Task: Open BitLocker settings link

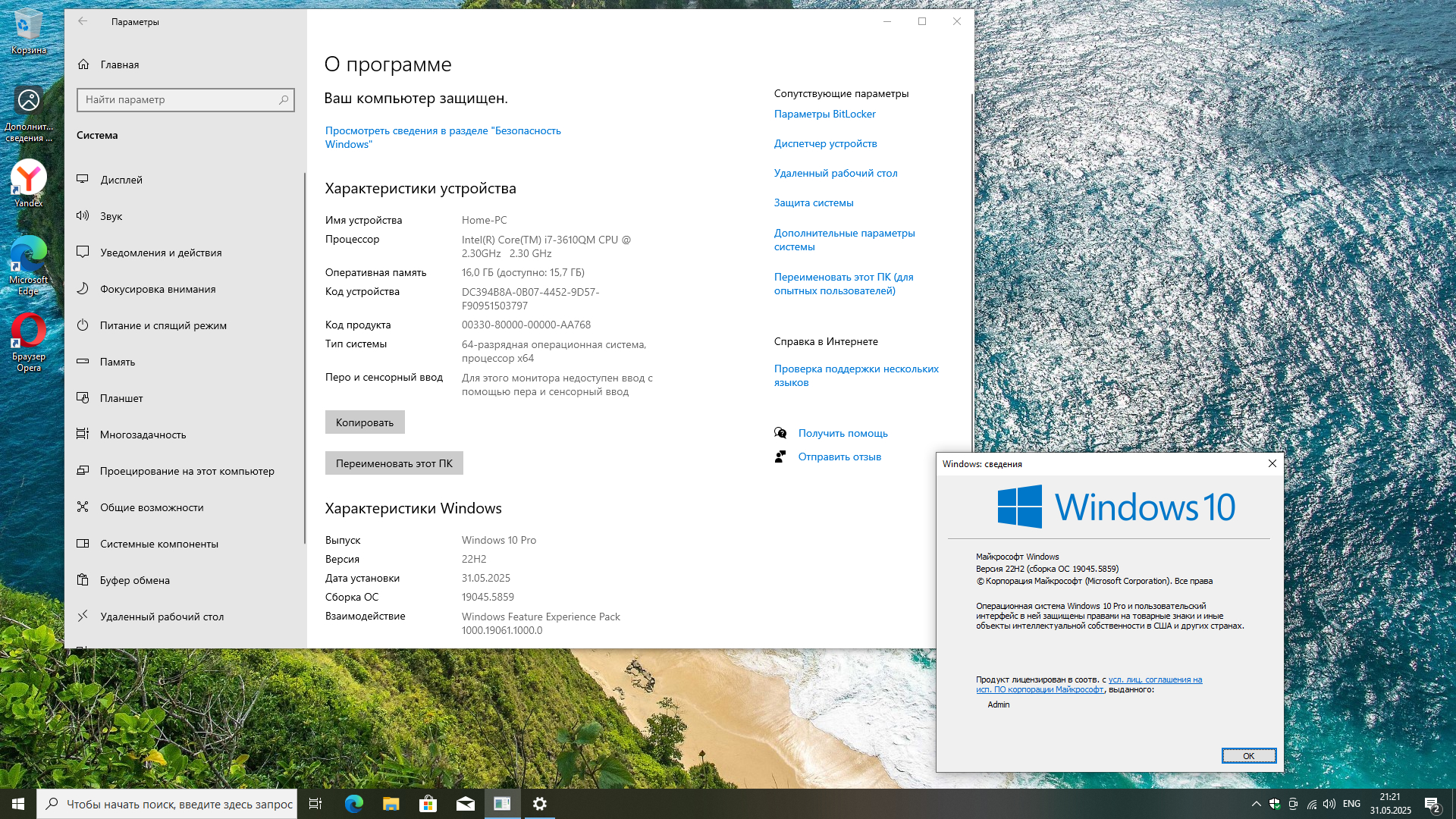Action: 824,114
